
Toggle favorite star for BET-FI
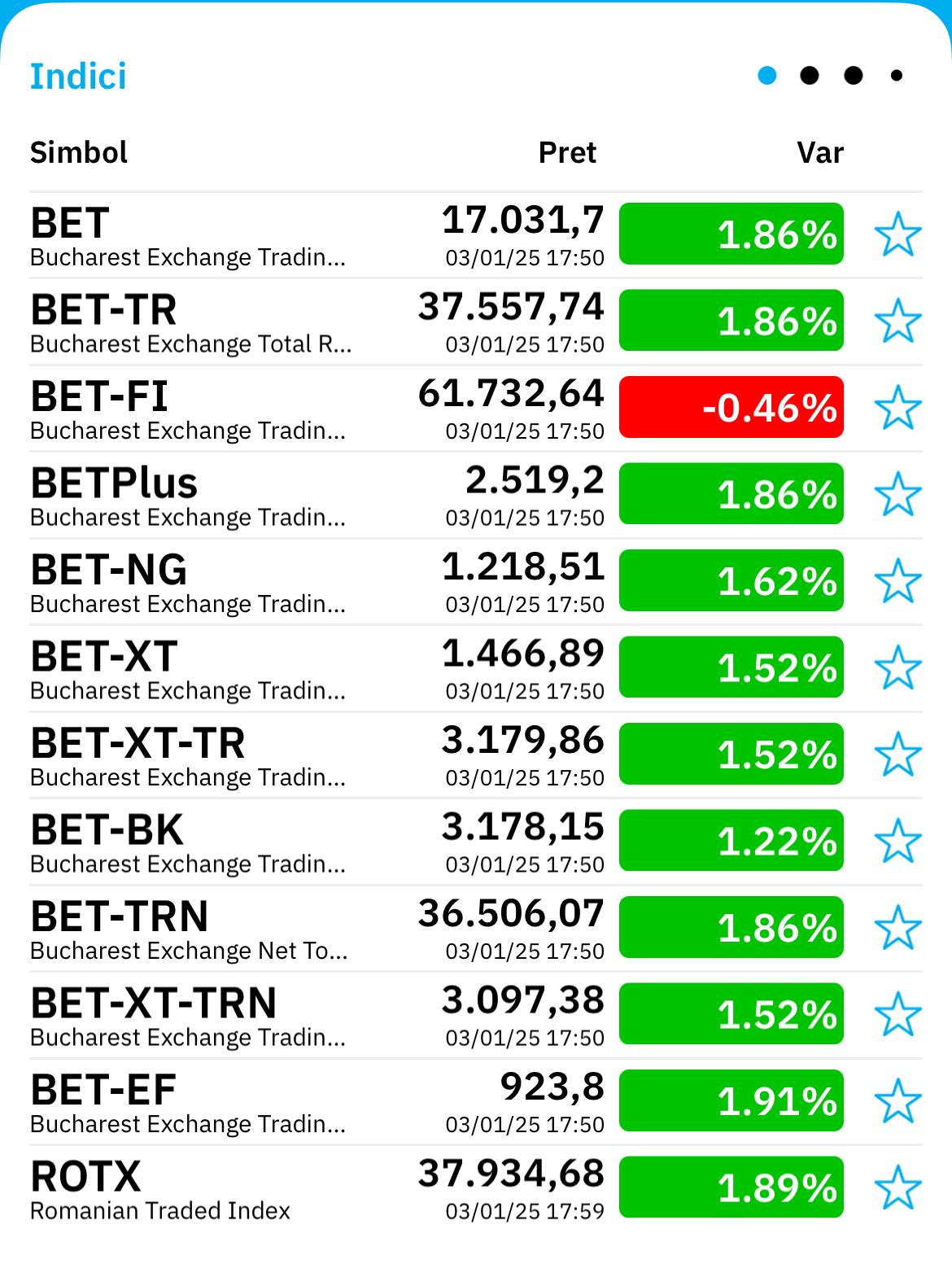coord(897,408)
